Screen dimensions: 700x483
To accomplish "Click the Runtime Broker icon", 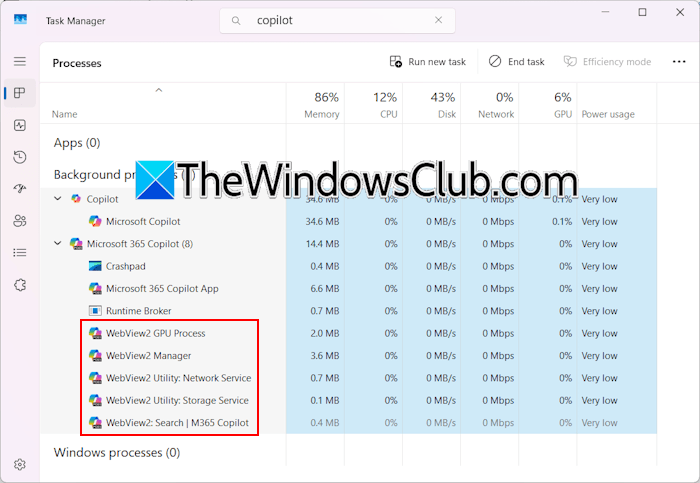I will point(95,311).
